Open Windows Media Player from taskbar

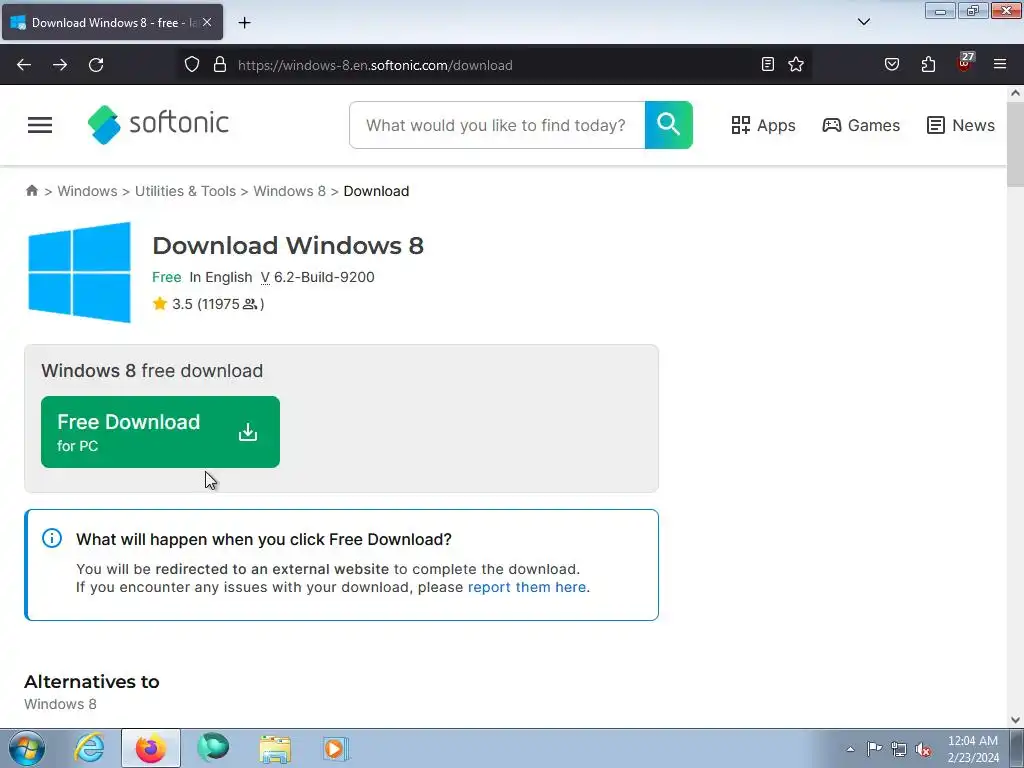click(336, 748)
